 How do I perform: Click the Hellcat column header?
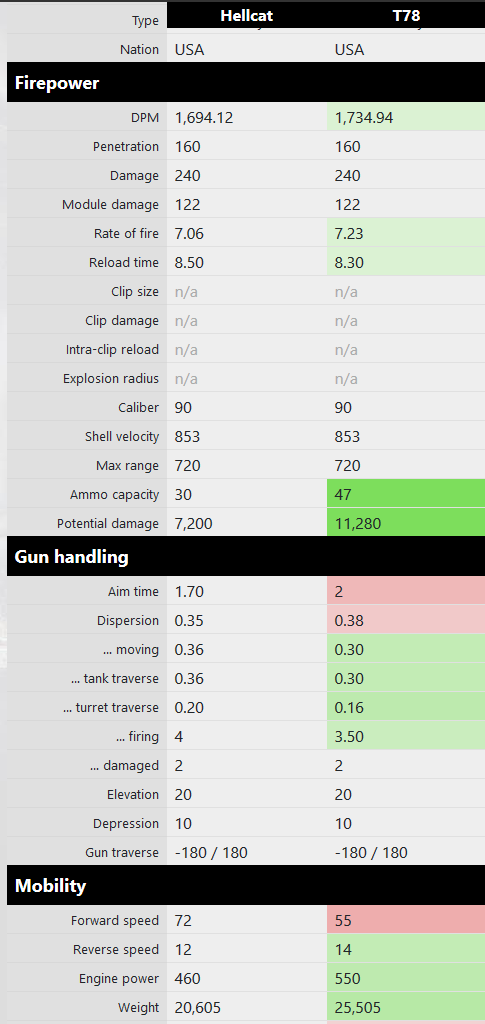247,16
